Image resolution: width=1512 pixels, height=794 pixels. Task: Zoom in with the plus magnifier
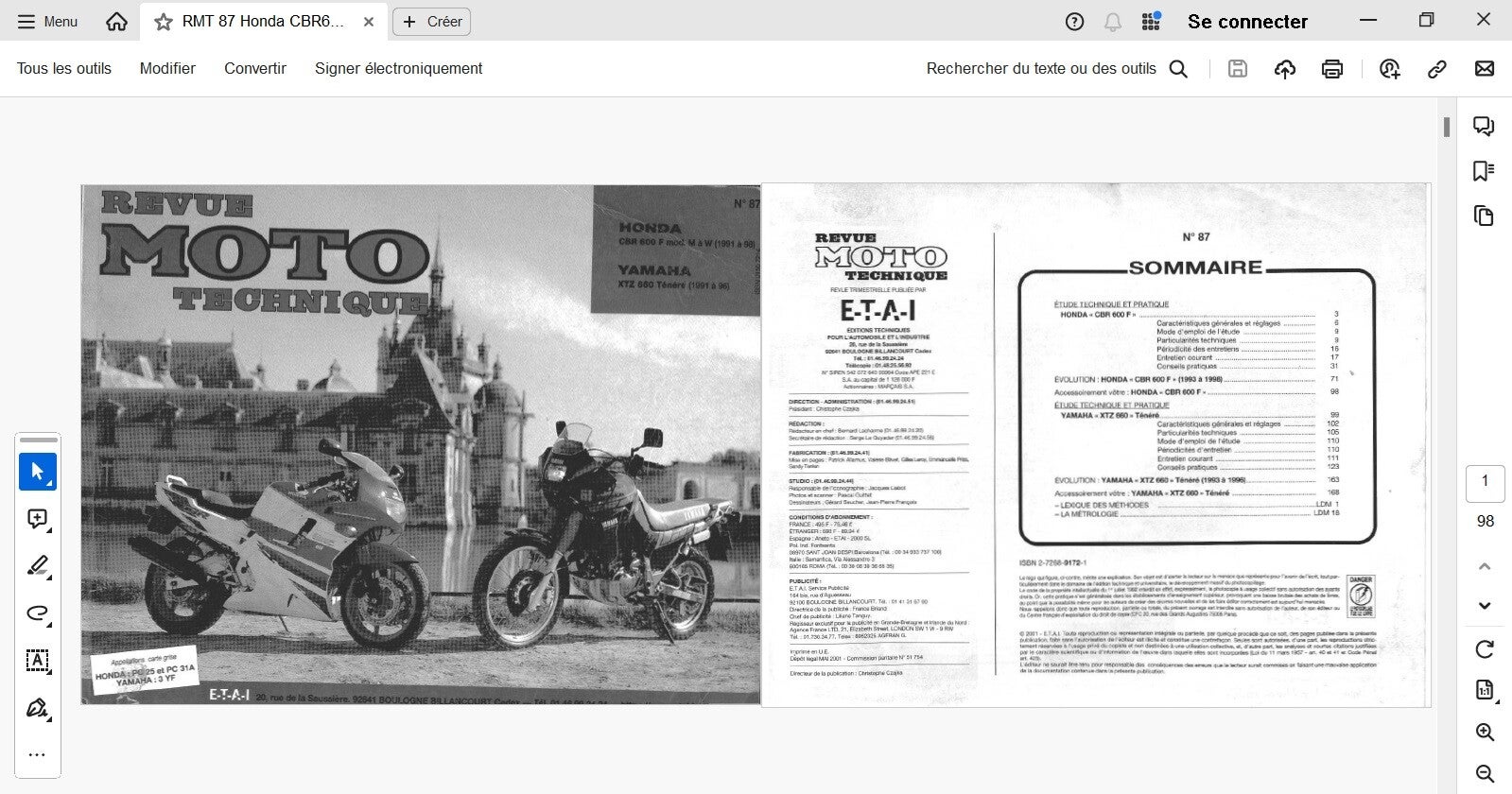1485,733
